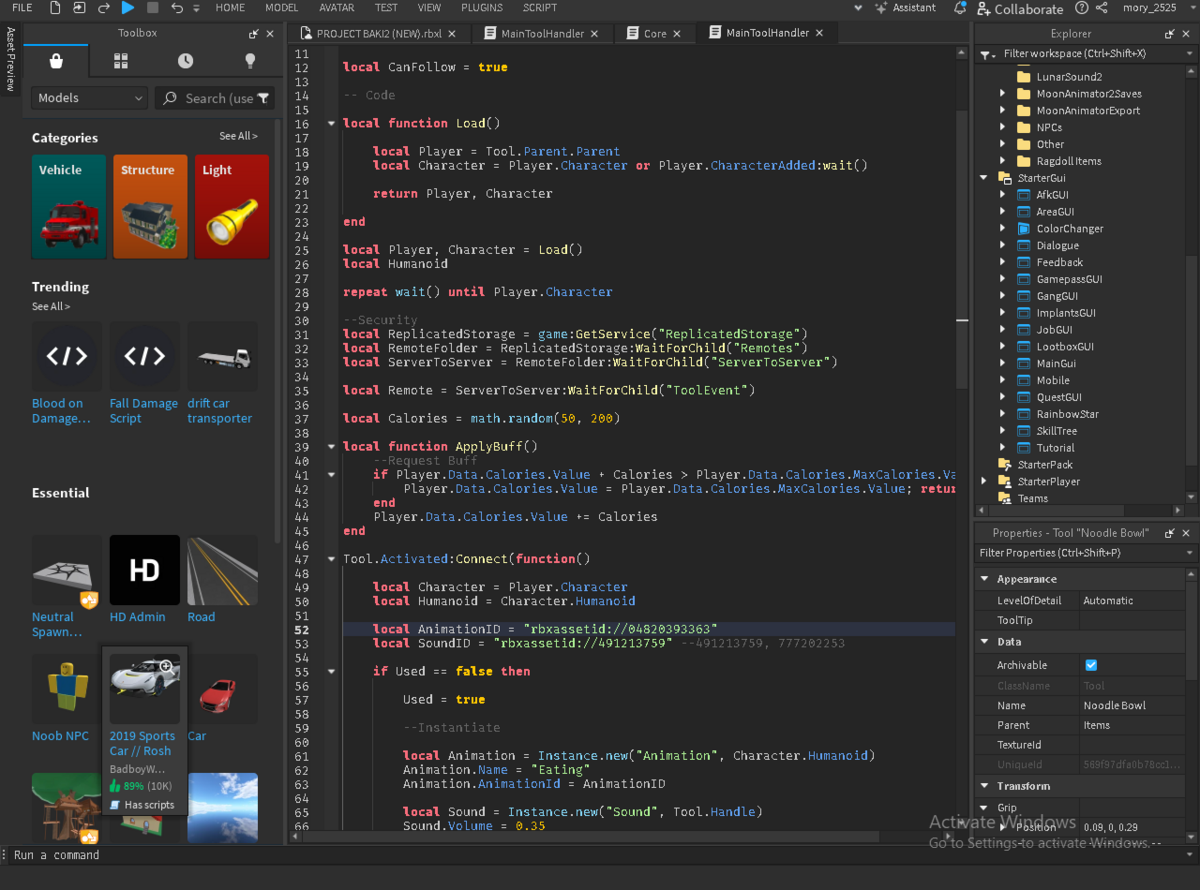Click the Redo arrow icon
Image resolution: width=1200 pixels, height=890 pixels.
point(103,7)
